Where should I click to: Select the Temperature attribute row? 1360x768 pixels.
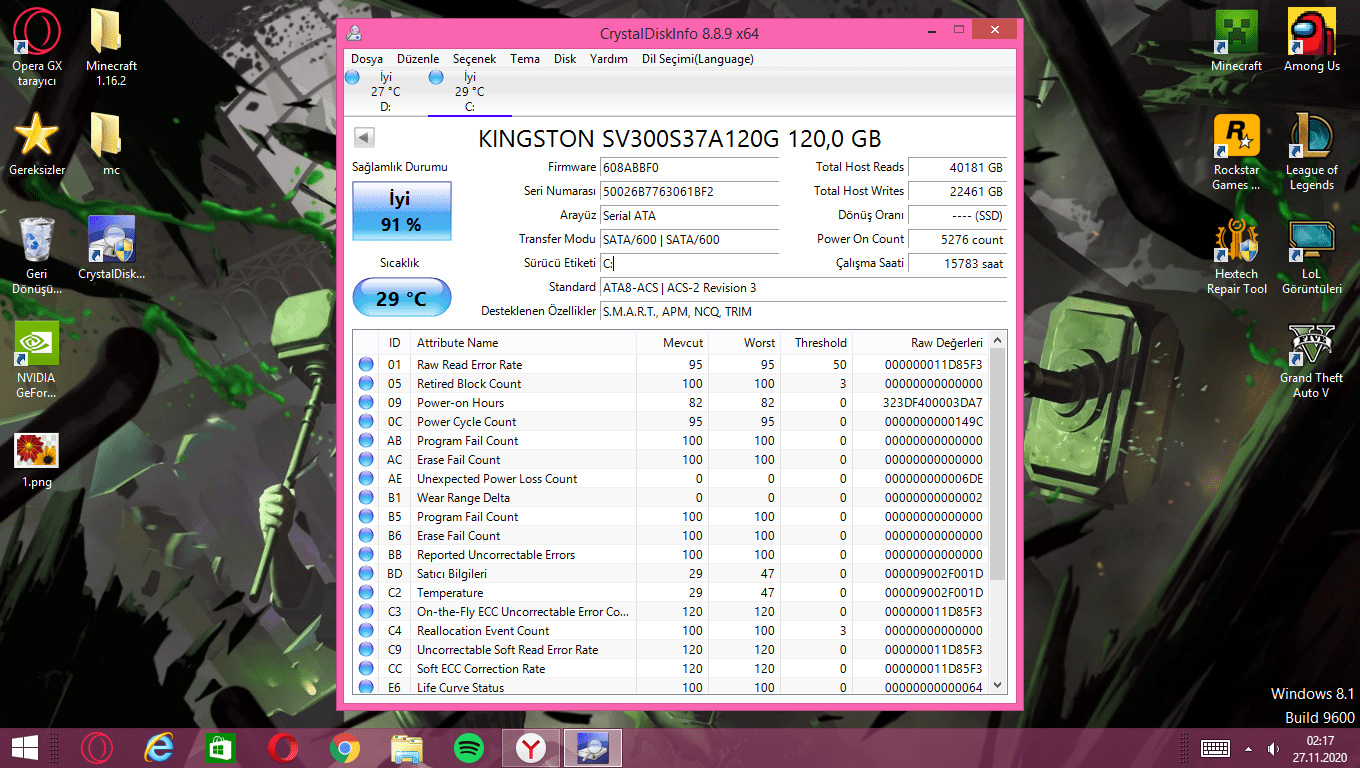click(x=670, y=592)
